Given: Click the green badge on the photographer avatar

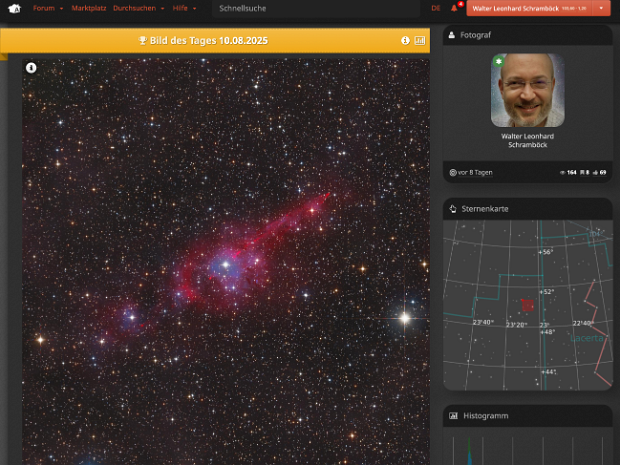Looking at the screenshot, I should [x=499, y=61].
